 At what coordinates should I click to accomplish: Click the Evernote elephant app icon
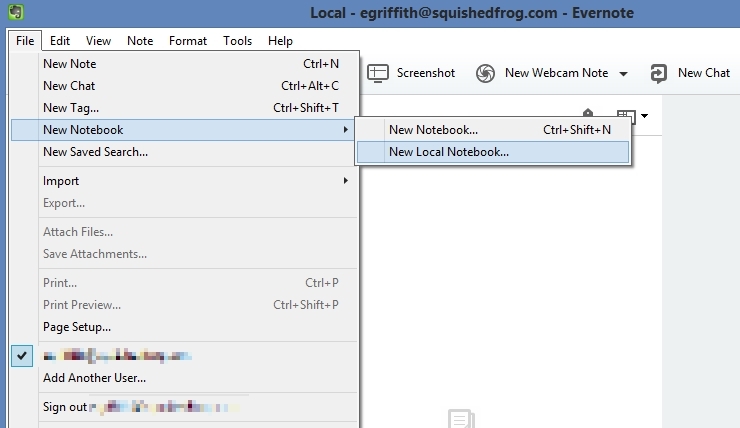coord(16,11)
